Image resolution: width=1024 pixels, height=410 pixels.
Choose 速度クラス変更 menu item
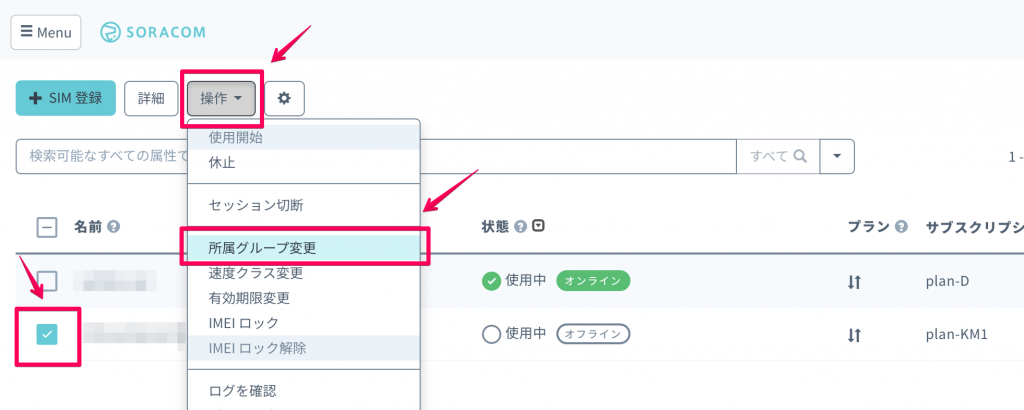point(256,273)
